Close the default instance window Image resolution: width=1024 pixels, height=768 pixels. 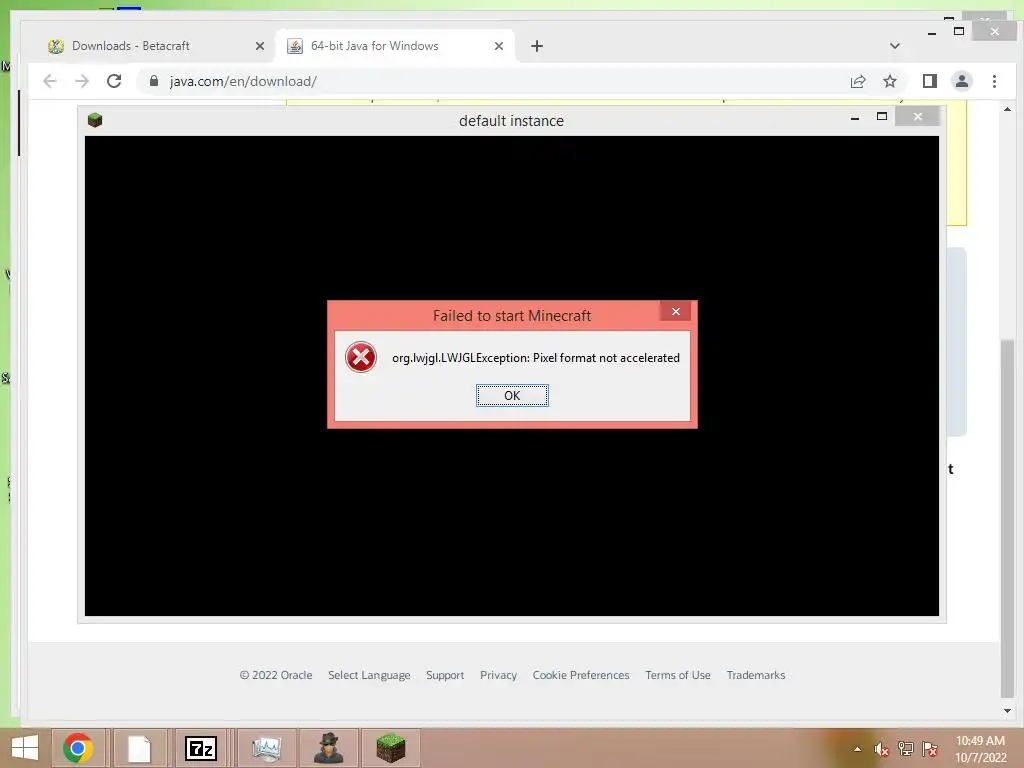coord(918,116)
